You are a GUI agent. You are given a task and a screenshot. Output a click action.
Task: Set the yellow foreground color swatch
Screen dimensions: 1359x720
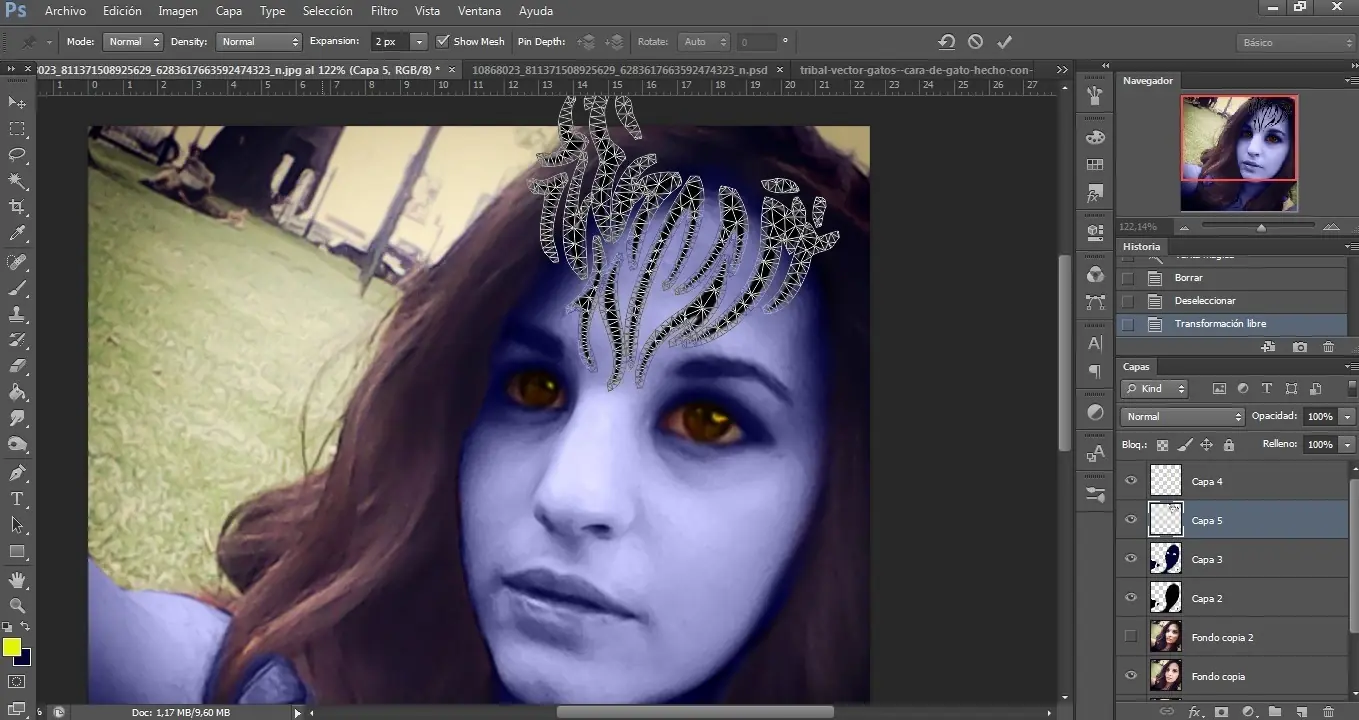pos(11,647)
